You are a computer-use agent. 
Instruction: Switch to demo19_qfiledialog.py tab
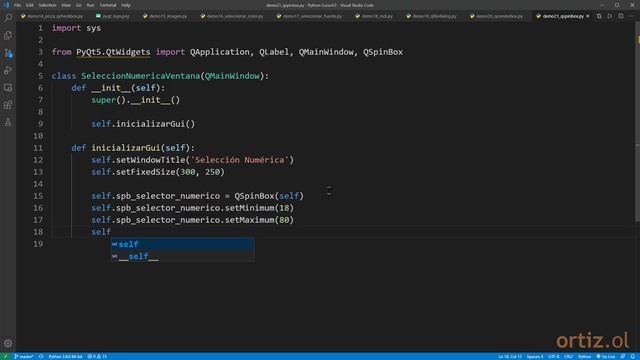click(431, 16)
